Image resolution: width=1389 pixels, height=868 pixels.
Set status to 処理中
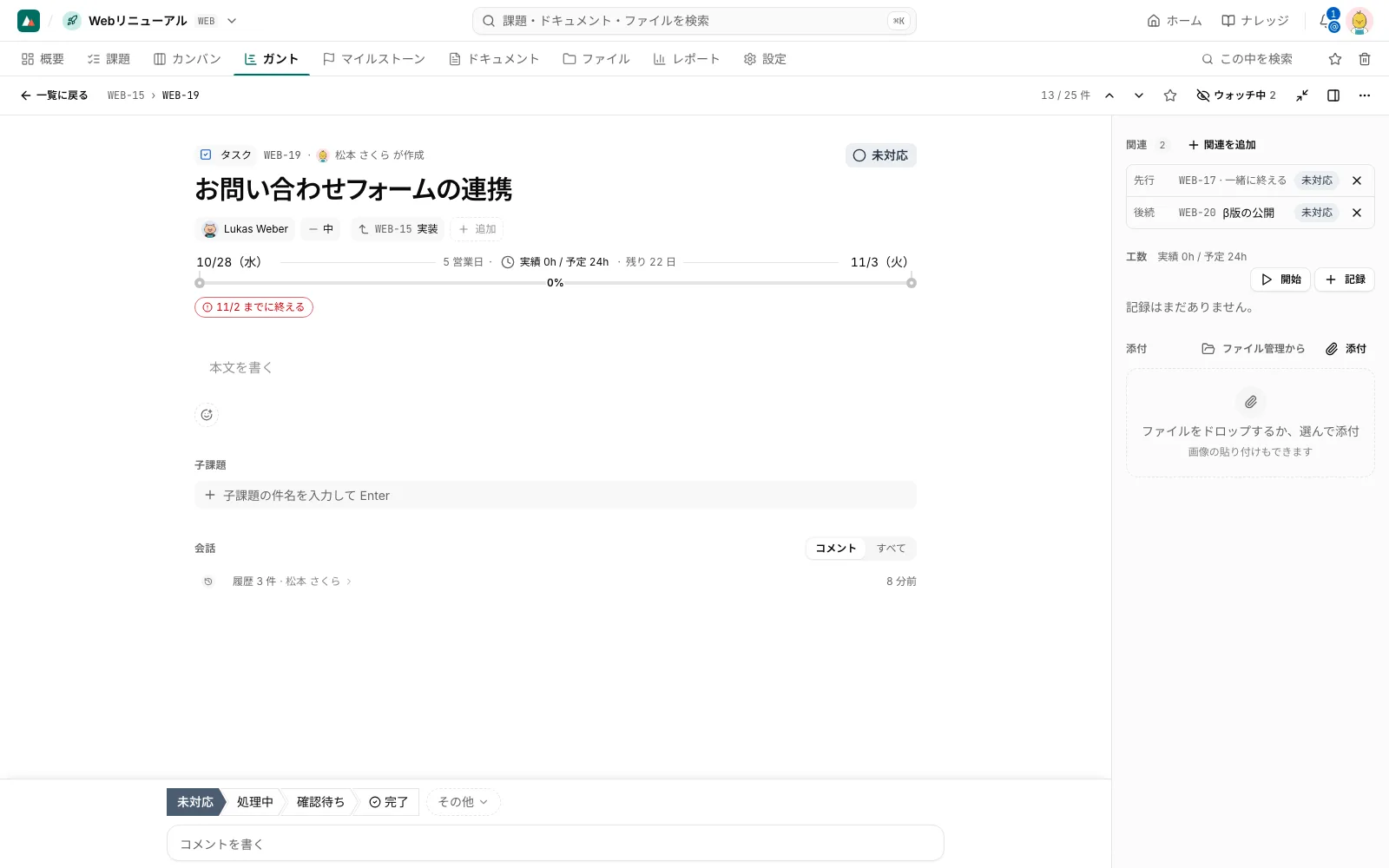[x=254, y=802]
